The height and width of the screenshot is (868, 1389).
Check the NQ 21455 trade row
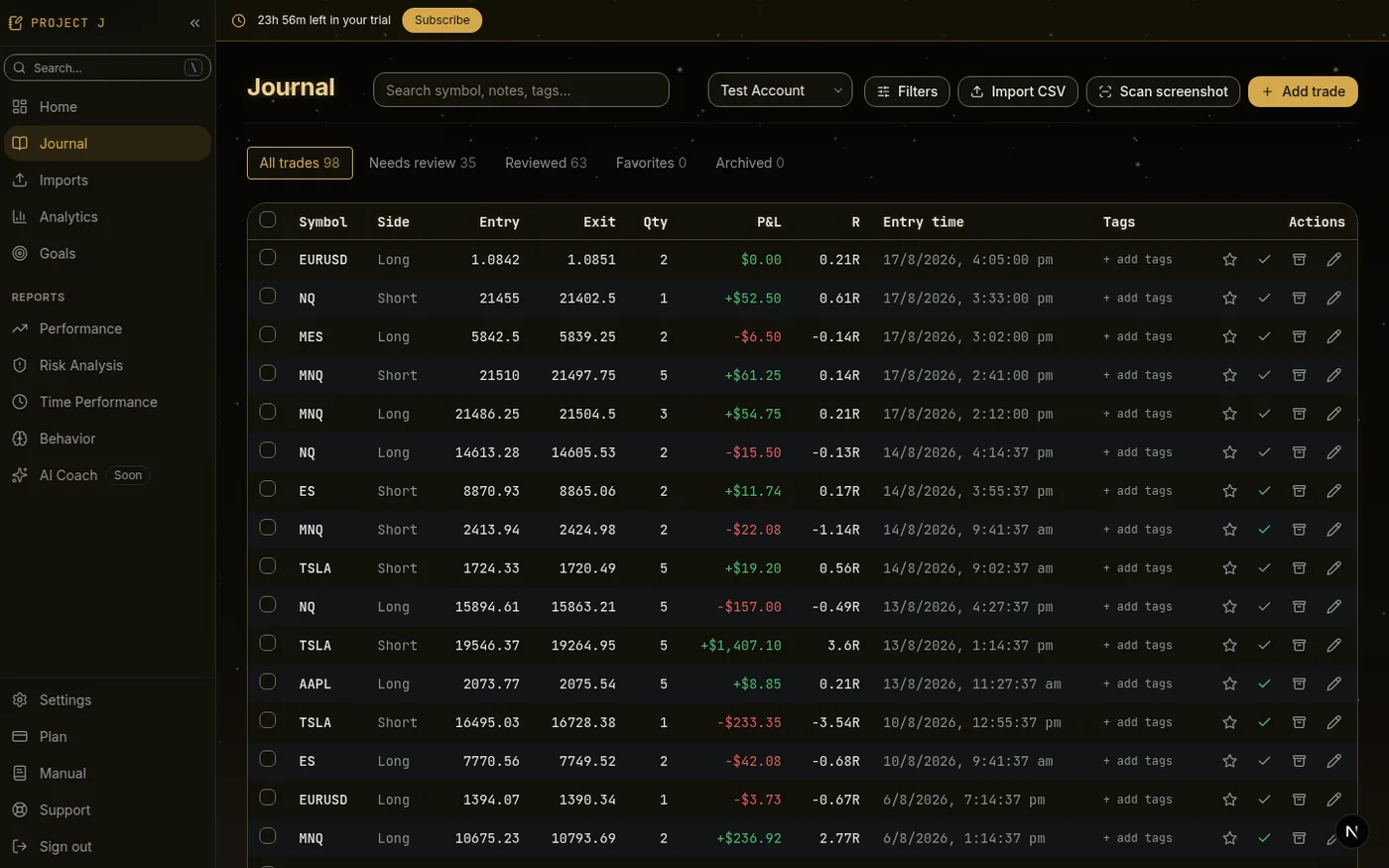268,296
